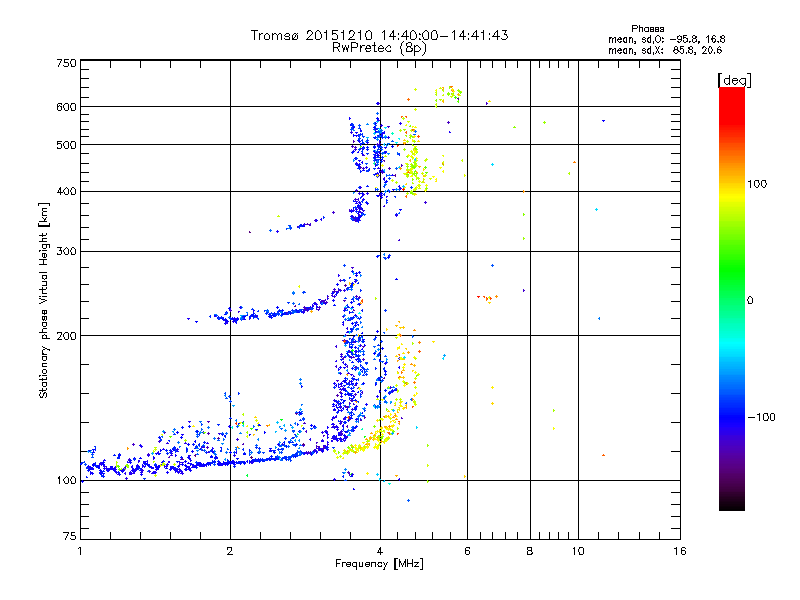Image resolution: width=800 pixels, height=600 pixels.
Task: Click the 'Stationary phase Virtual Height [km]' axis title
Action: point(44,300)
